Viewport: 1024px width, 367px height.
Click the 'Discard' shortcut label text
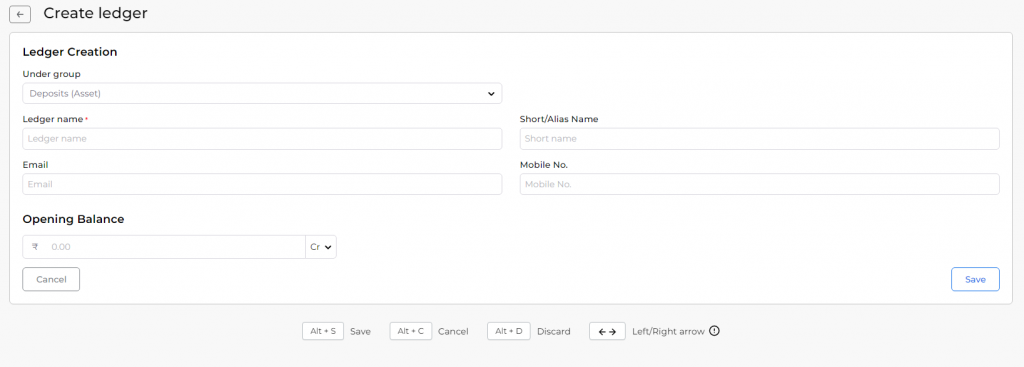pos(554,332)
